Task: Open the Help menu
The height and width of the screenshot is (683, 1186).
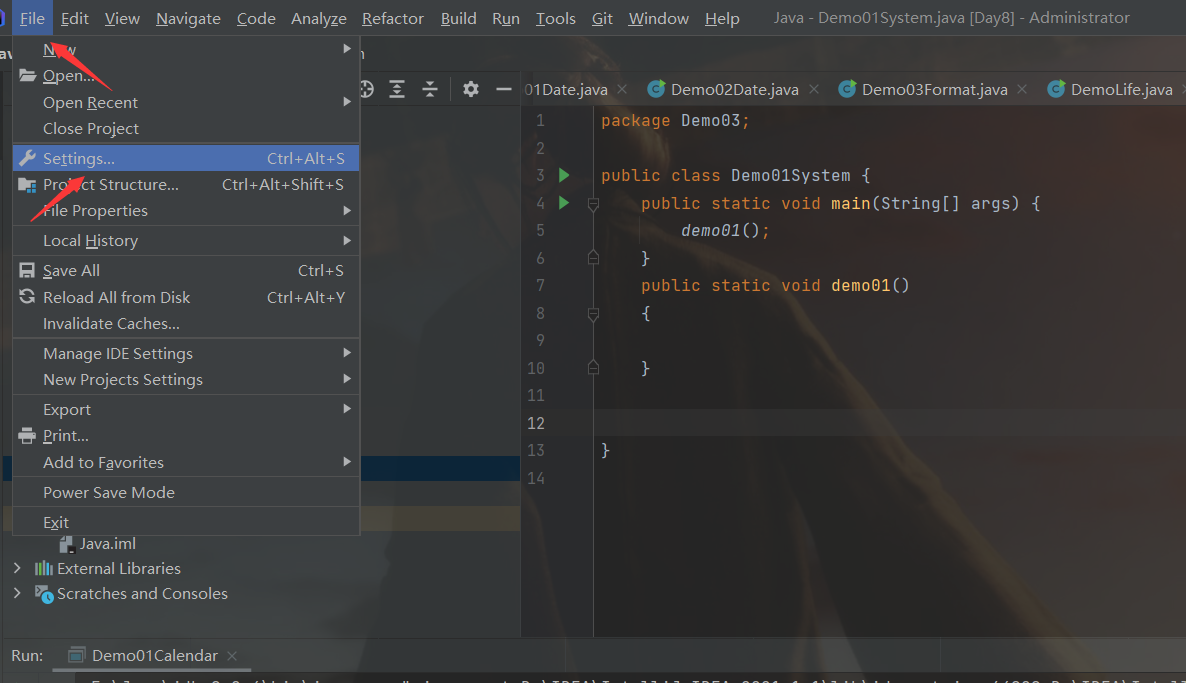Action: (722, 18)
